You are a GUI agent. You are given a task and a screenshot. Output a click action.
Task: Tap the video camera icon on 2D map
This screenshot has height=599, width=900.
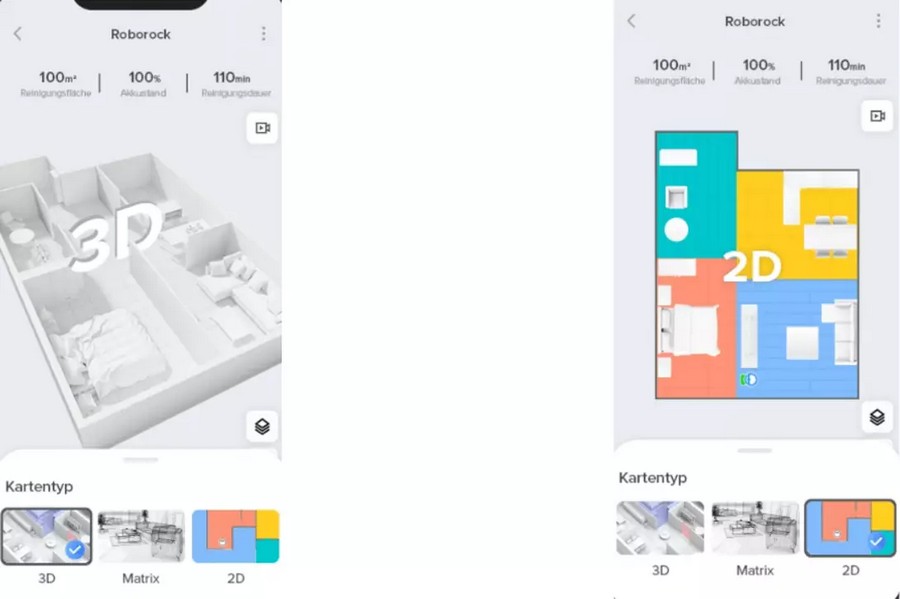point(877,116)
